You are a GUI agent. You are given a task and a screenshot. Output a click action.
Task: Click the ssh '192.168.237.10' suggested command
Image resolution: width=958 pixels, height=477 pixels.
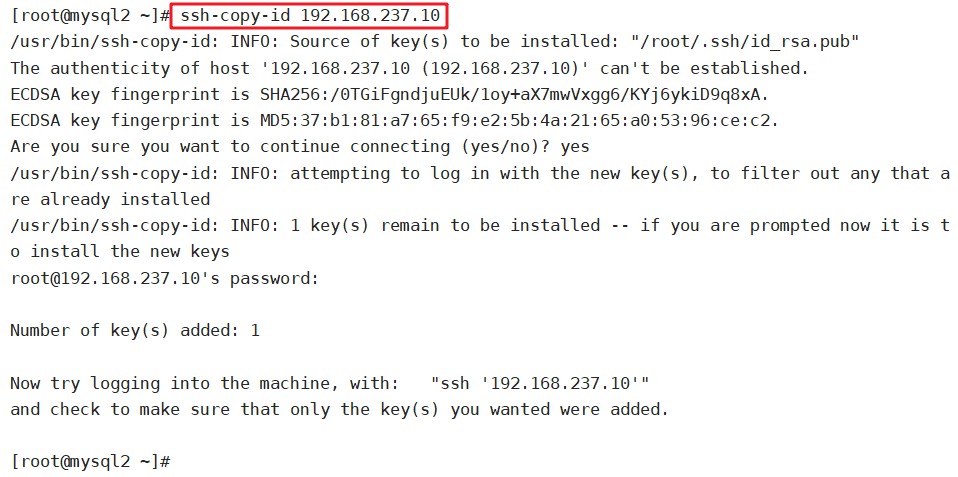tap(539, 384)
